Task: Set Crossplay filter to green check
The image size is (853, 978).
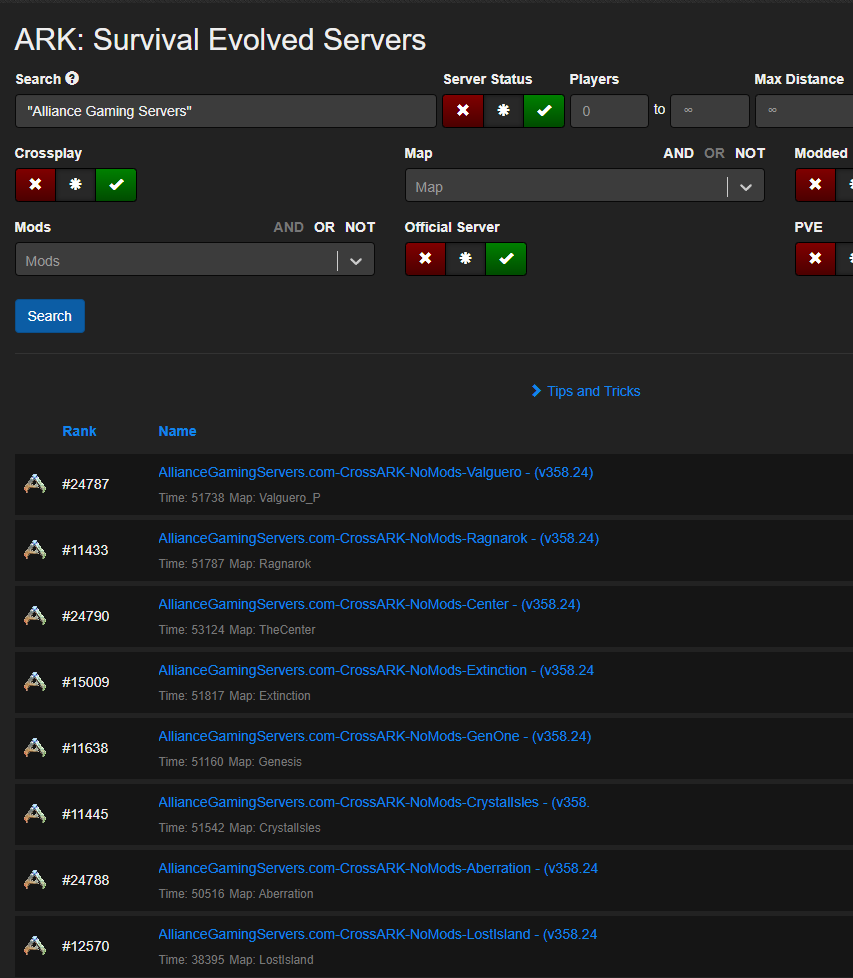Action: click(x=116, y=185)
